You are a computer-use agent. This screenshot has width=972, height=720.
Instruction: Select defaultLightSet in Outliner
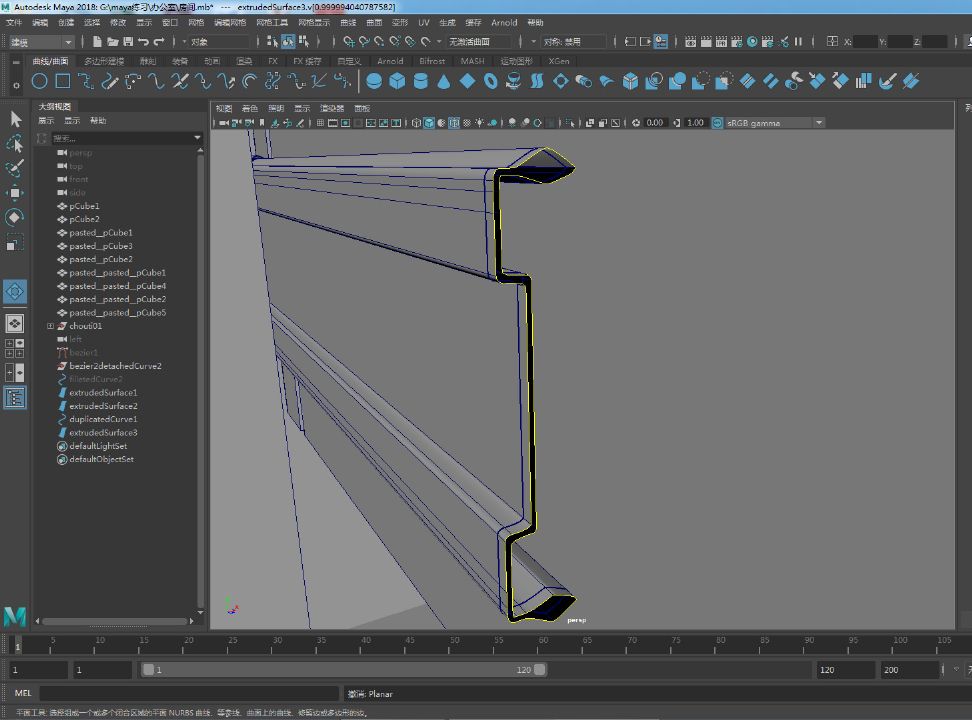98,446
